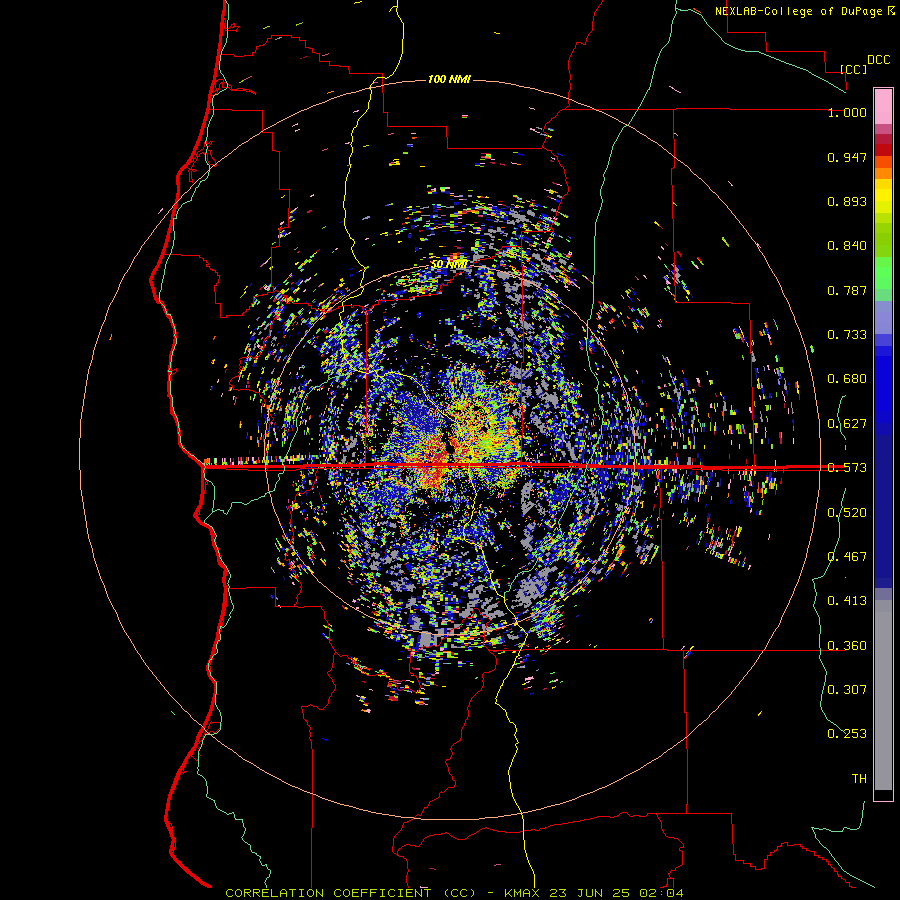
Task: Click the DCC label above the color bar
Action: click(x=878, y=60)
